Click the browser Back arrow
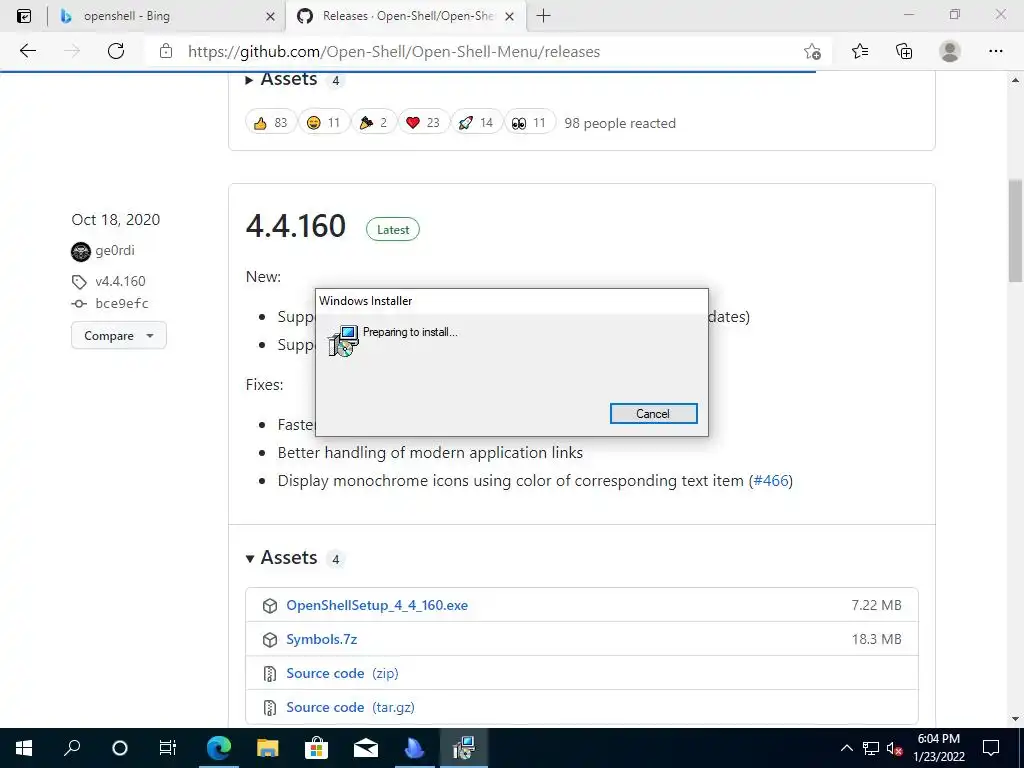This screenshot has width=1024, height=768. [x=27, y=51]
